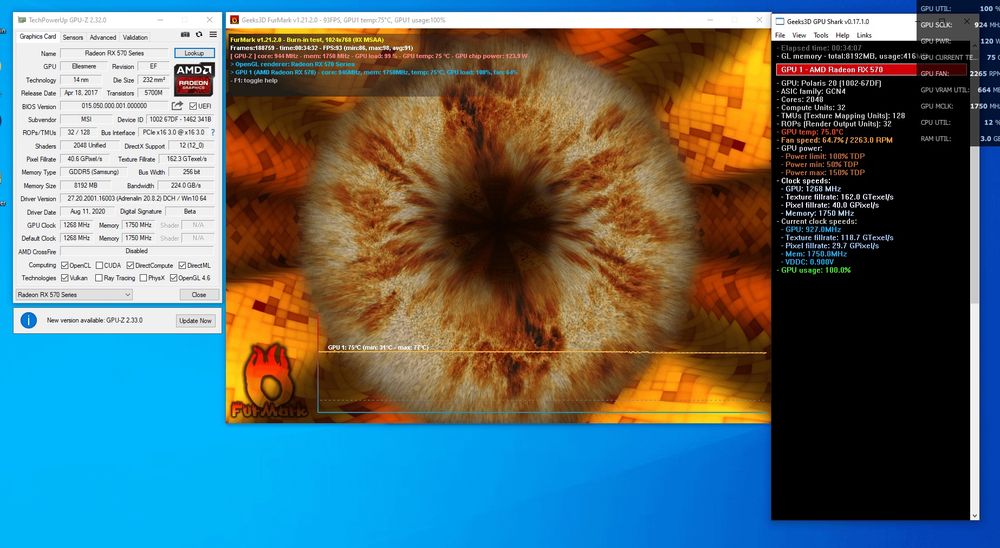The image size is (1000, 548).
Task: Click the Close button in GPU-Z
Action: [198, 295]
